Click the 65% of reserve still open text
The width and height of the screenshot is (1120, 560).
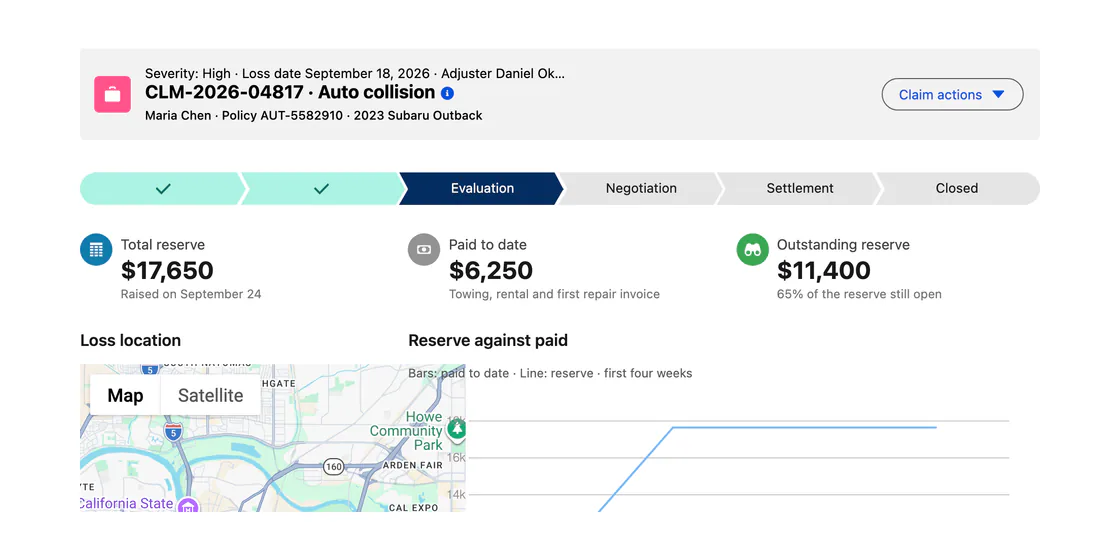(x=859, y=294)
